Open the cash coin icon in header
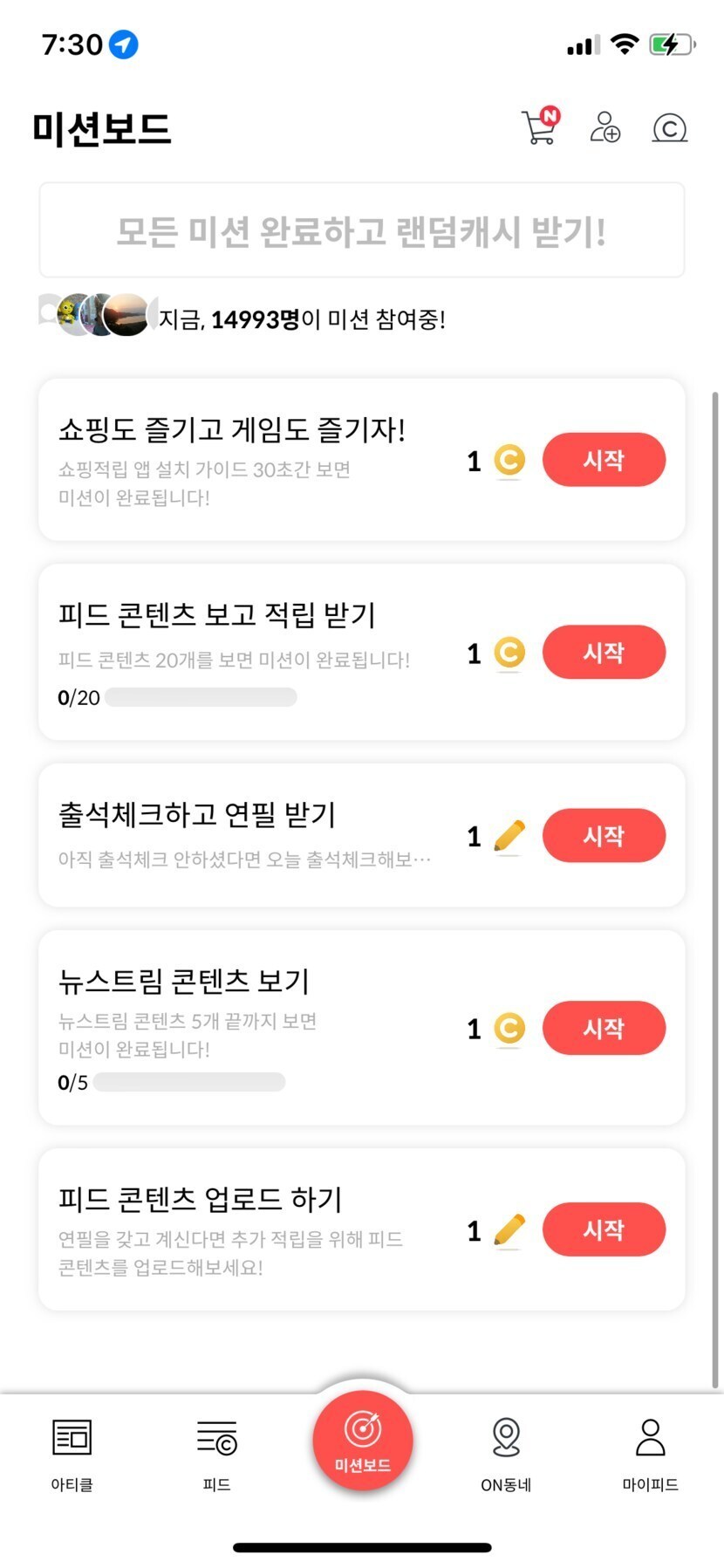Viewport: 724px width, 1568px height. 669,128
